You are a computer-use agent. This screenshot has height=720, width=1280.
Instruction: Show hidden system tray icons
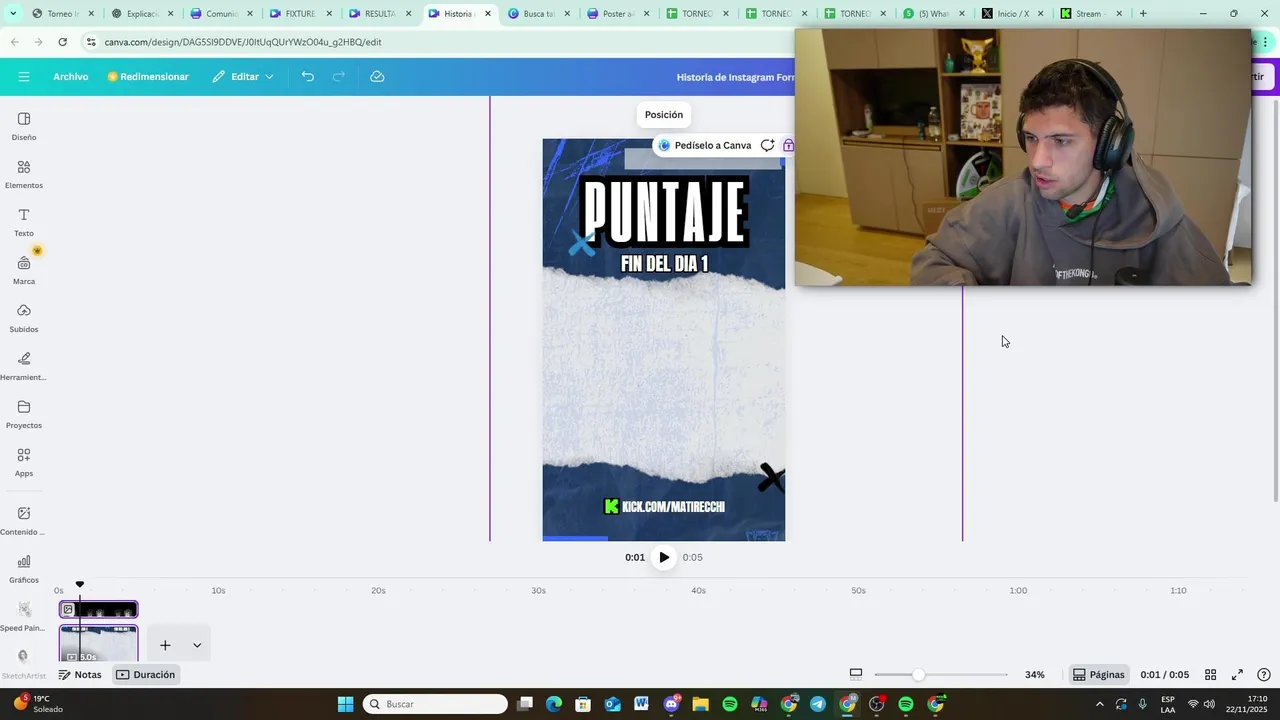[x=1100, y=704]
